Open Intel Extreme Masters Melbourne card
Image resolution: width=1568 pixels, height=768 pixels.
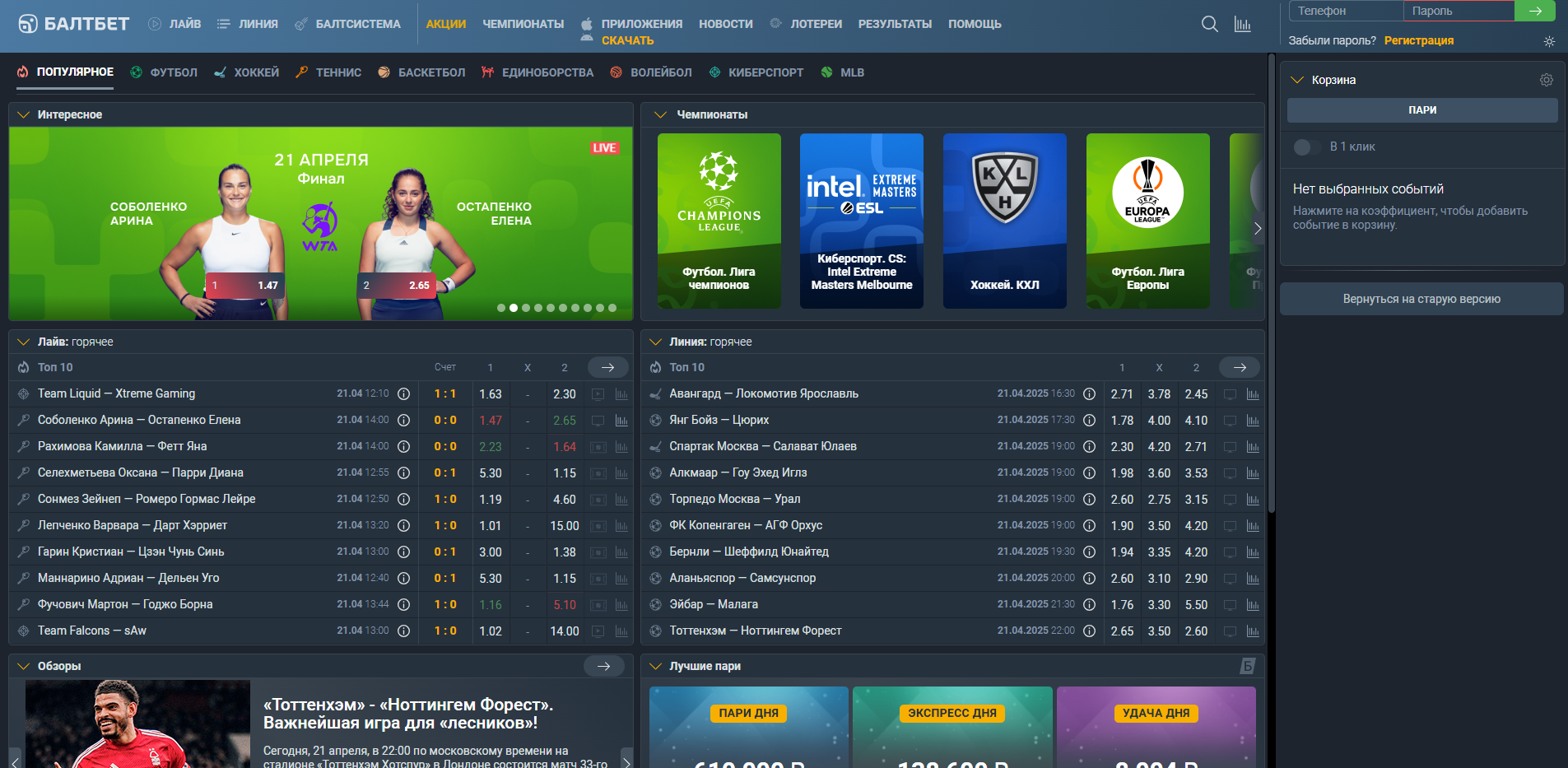coord(862,221)
